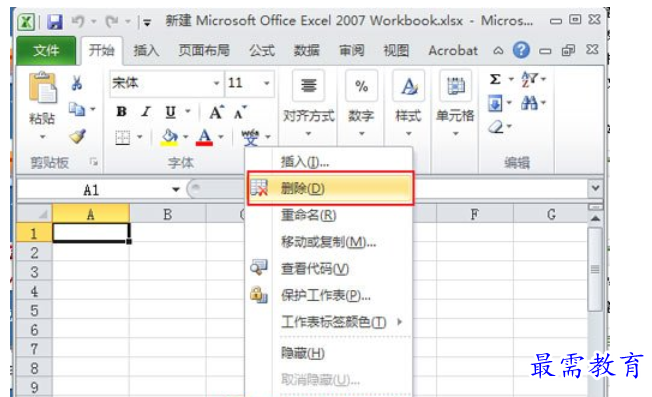The height and width of the screenshot is (397, 652).
Task: Apply the red font color A
Action: [x=204, y=137]
